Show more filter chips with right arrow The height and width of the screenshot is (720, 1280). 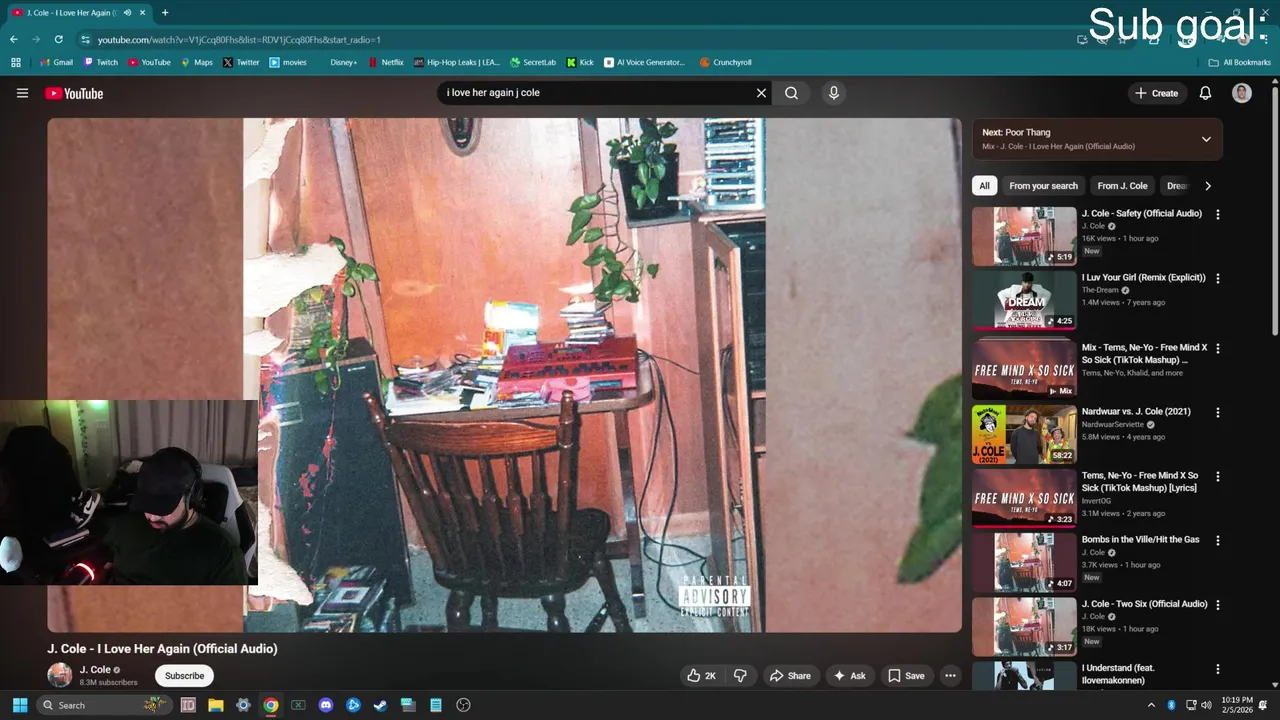click(x=1207, y=186)
